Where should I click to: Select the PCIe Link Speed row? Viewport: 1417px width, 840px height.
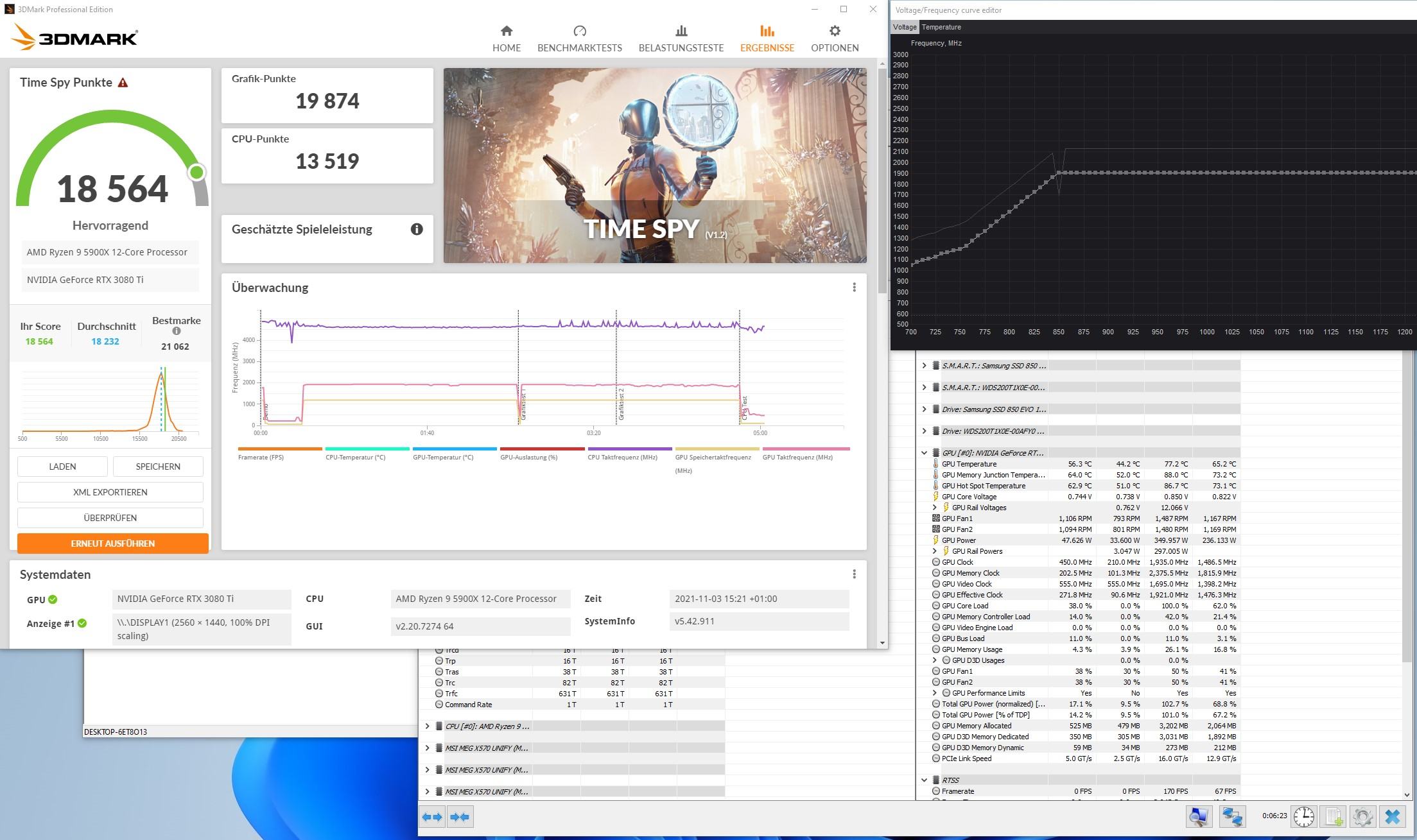[x=1086, y=759]
